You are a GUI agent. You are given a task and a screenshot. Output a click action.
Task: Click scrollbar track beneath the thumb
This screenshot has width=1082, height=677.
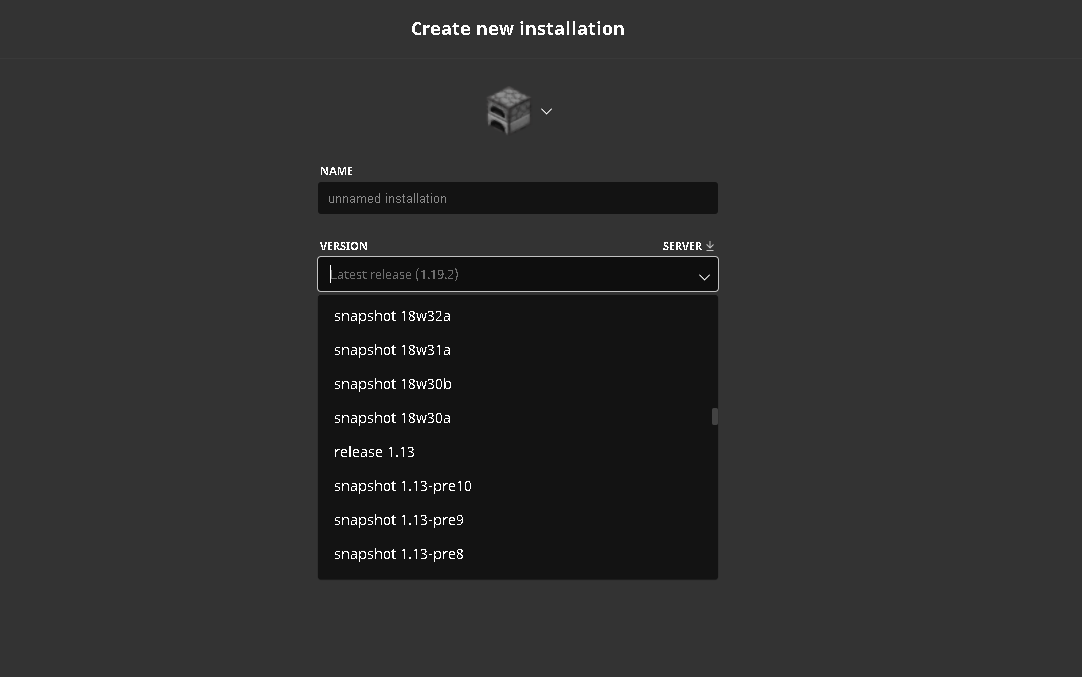point(715,500)
